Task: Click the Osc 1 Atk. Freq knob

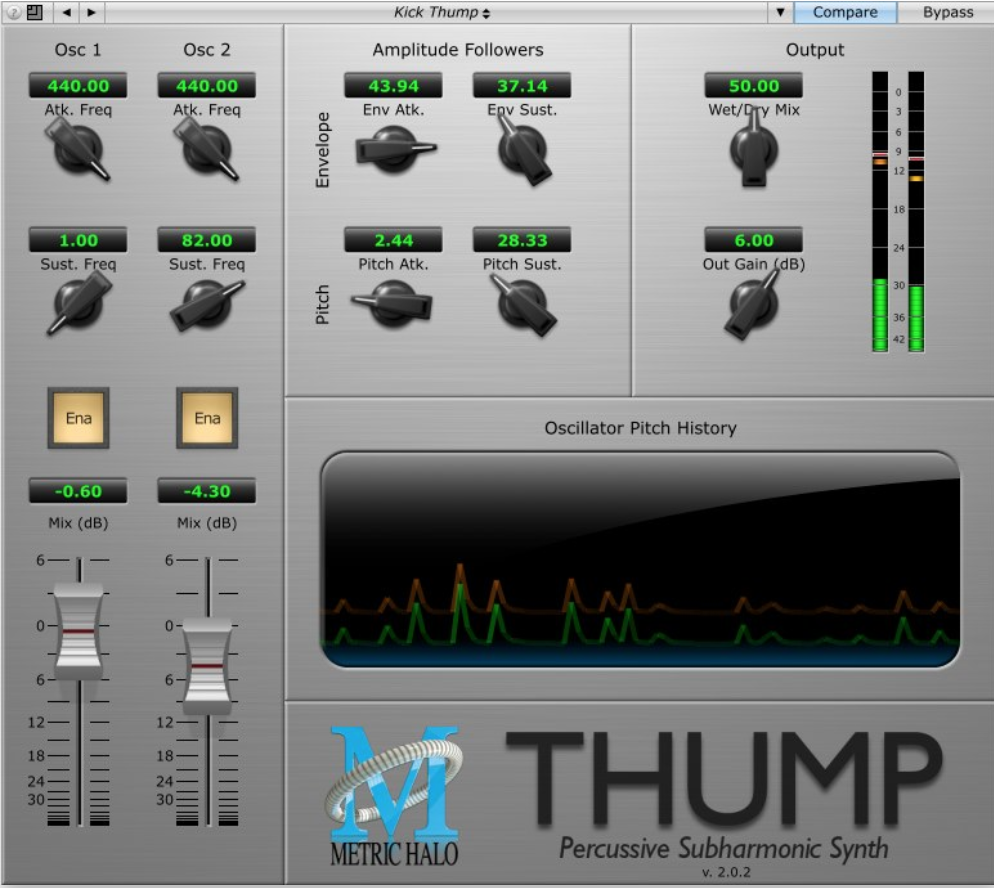Action: (x=79, y=150)
